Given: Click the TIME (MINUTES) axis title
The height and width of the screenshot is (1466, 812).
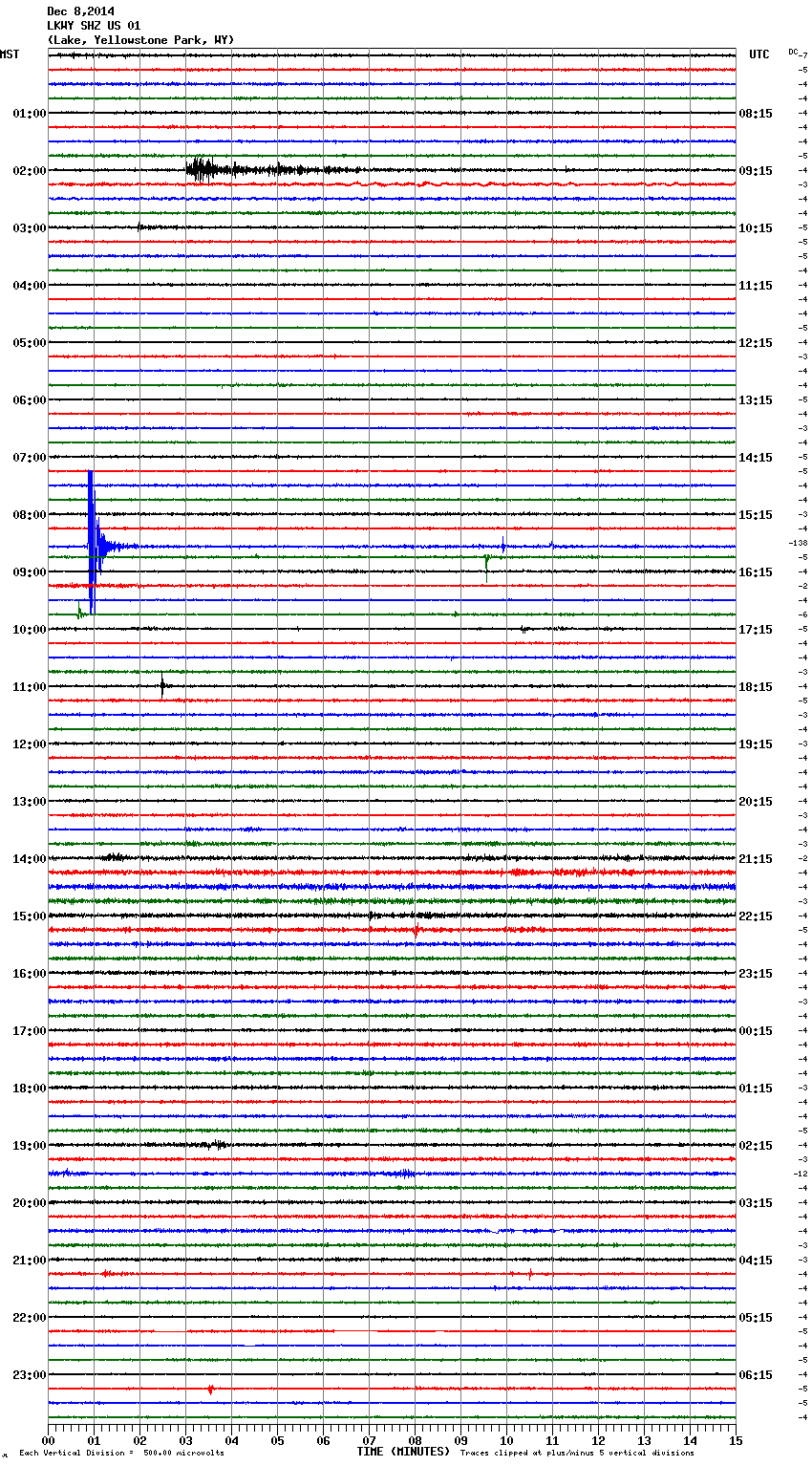Looking at the screenshot, I should 403,1452.
